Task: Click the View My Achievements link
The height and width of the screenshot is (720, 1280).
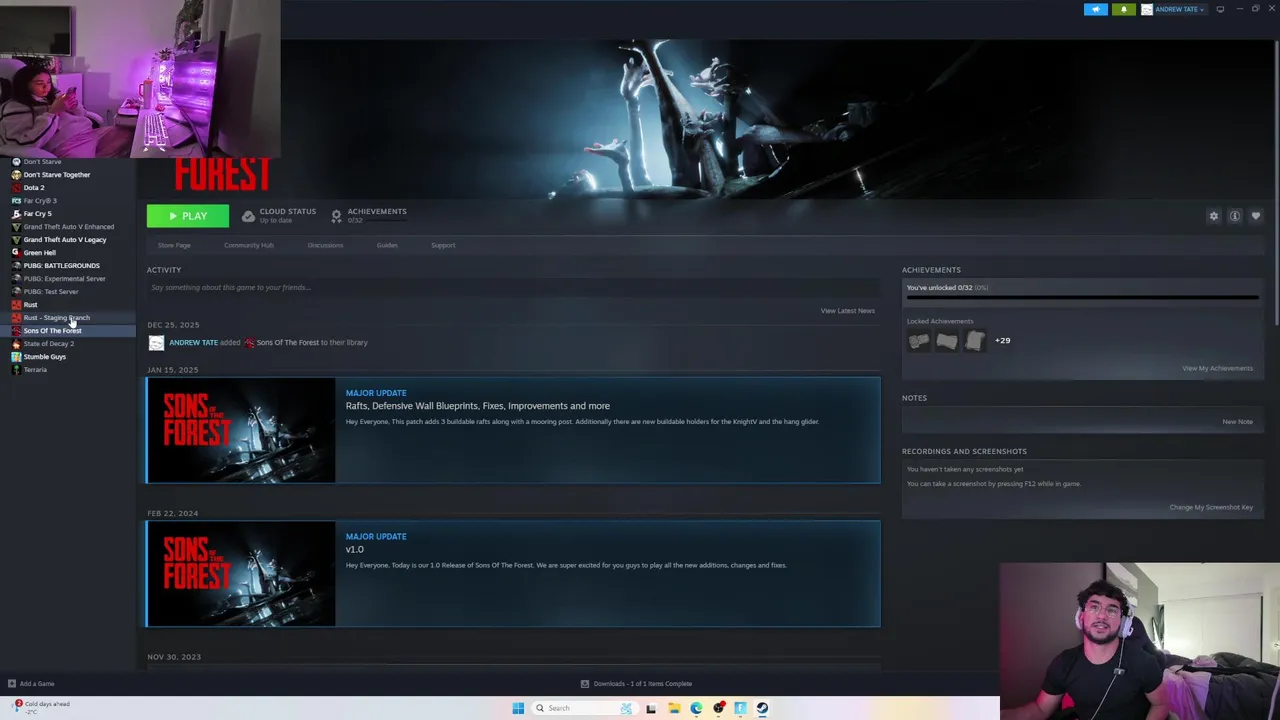Action: 1217,368
